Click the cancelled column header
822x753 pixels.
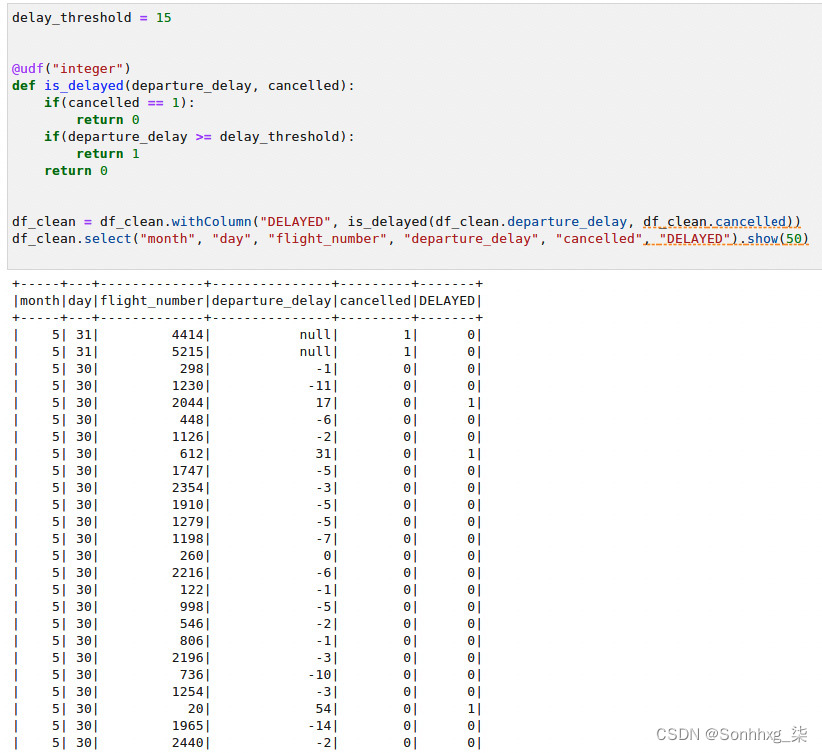pos(375,301)
